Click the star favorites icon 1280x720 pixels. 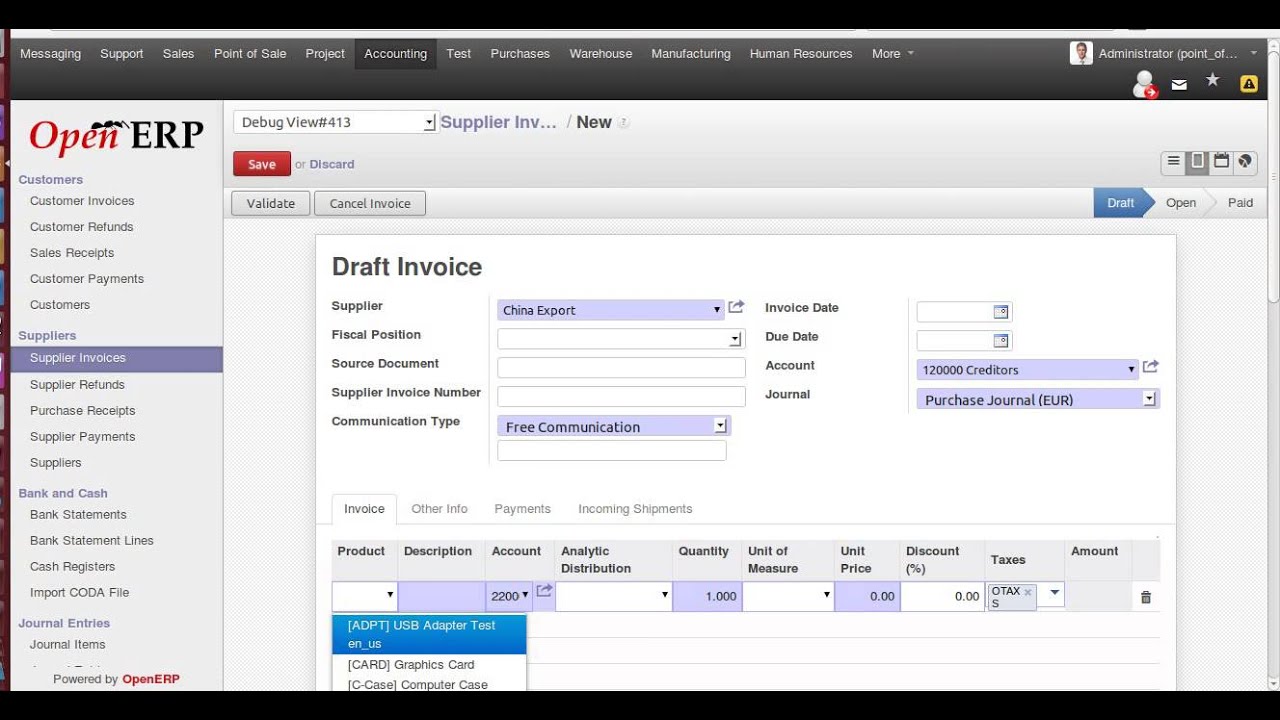[1212, 80]
